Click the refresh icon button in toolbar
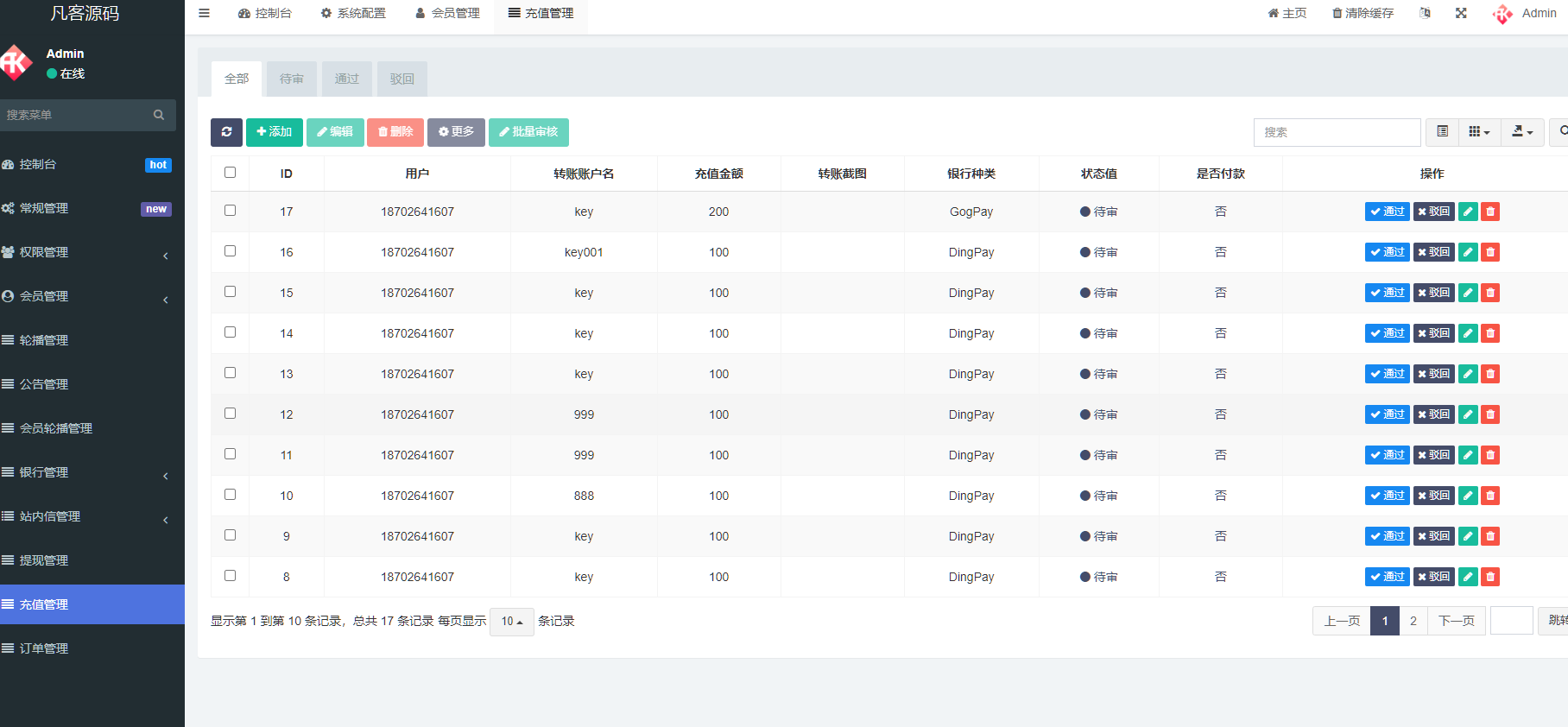The height and width of the screenshot is (727, 1568). (226, 132)
